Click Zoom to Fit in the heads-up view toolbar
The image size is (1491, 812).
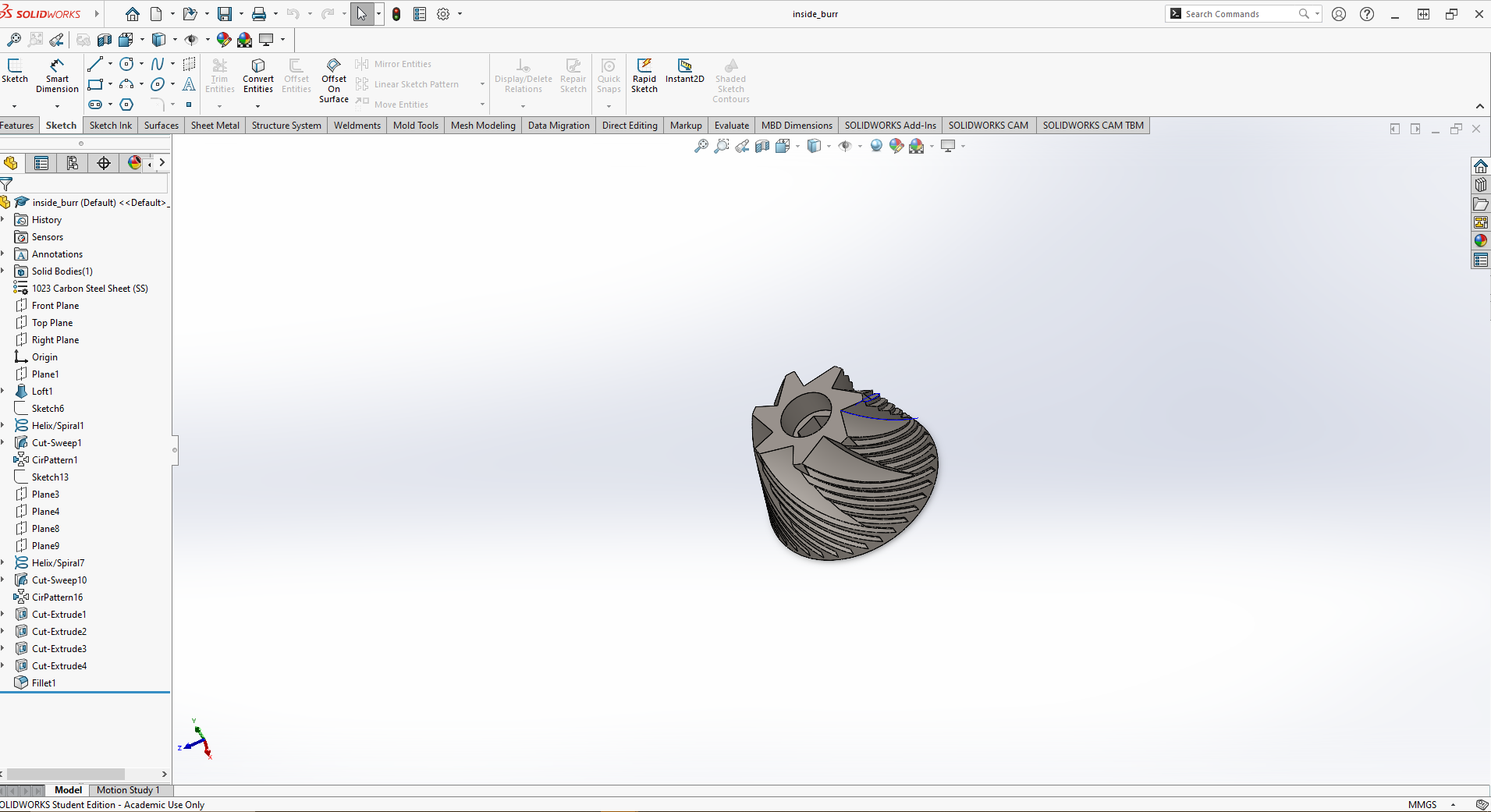click(701, 146)
